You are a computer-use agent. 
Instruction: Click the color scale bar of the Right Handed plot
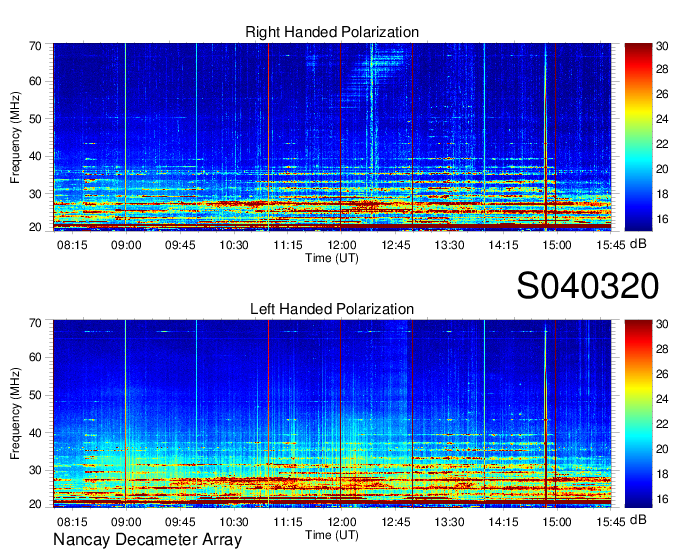638,137
